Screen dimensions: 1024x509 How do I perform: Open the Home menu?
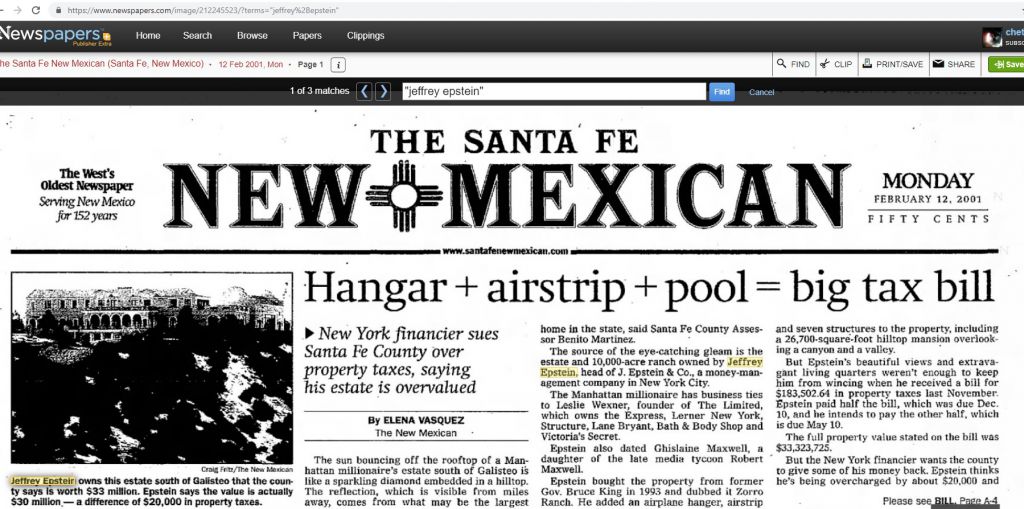tap(148, 35)
